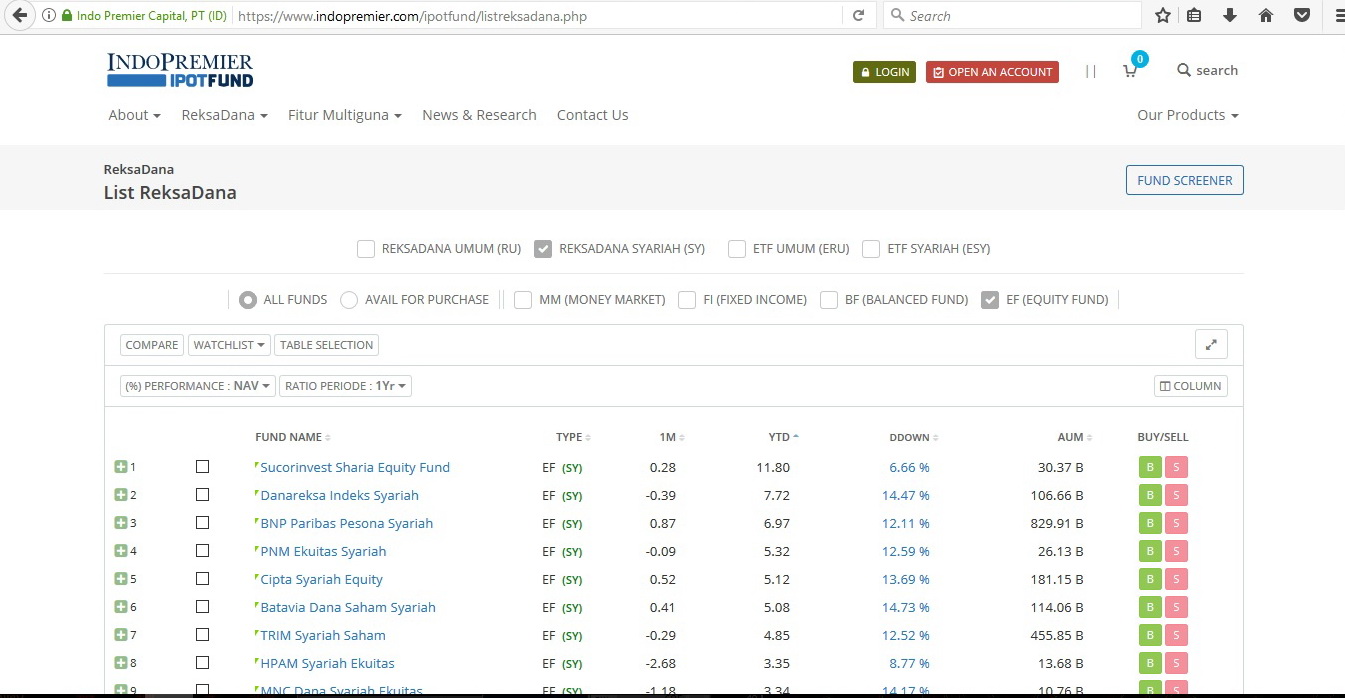The image size is (1345, 698).
Task: Open the Performance NAV dropdown
Action: (x=197, y=386)
